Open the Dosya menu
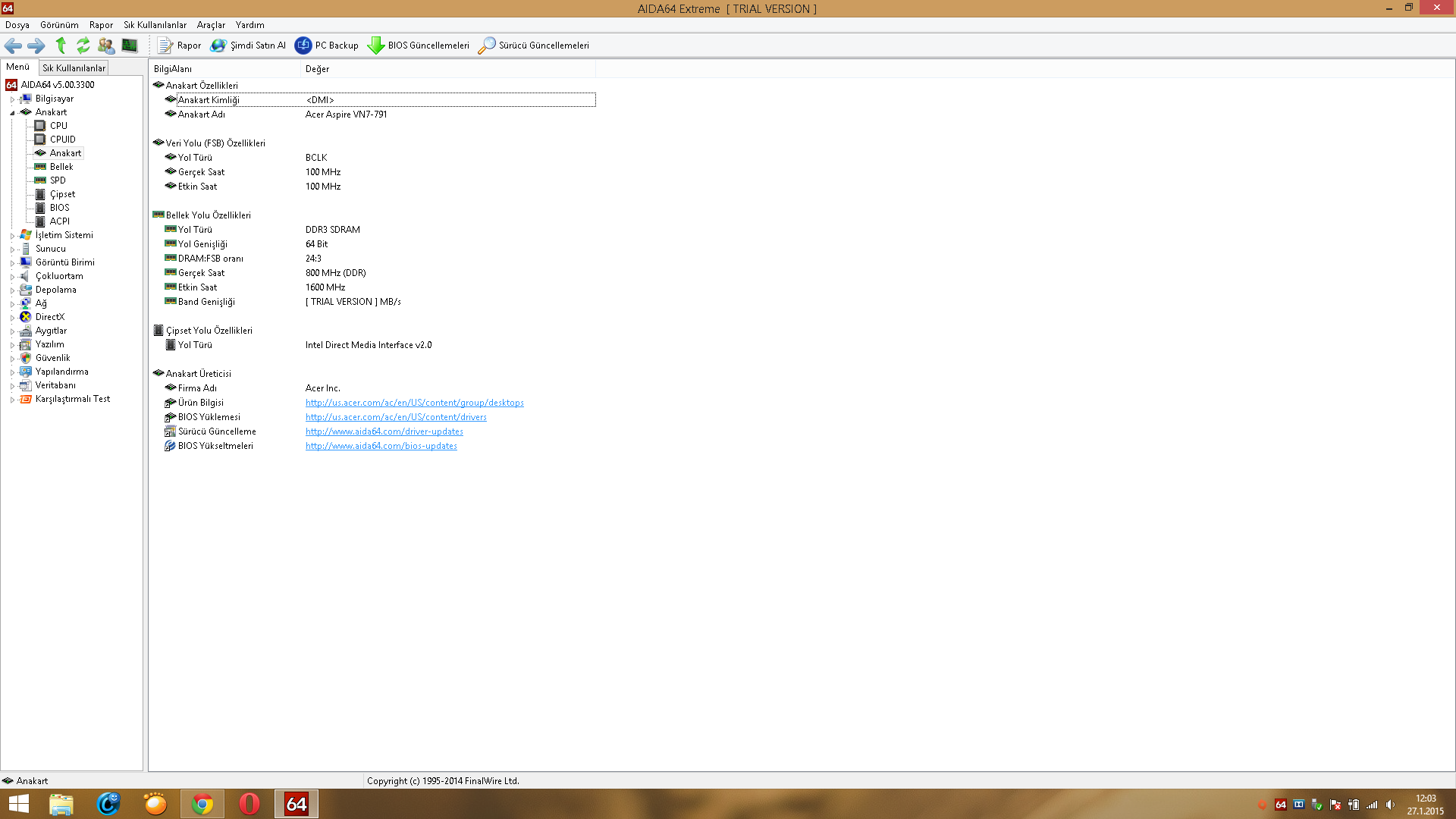This screenshot has height=819, width=1456. (17, 25)
